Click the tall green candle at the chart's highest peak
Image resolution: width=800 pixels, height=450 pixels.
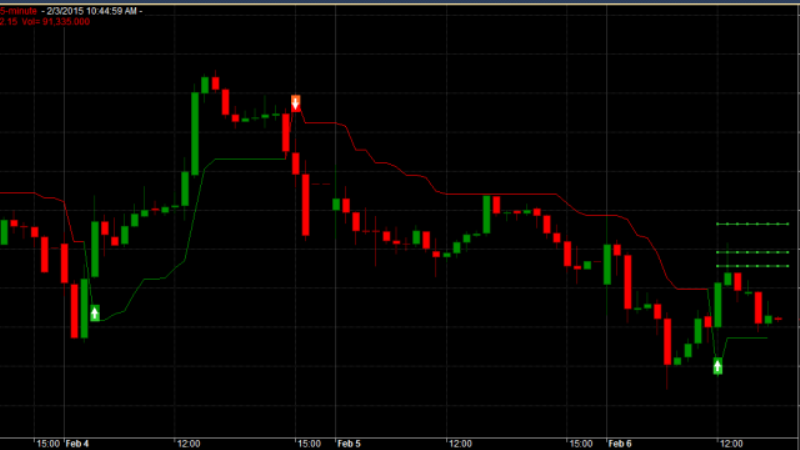coord(195,134)
